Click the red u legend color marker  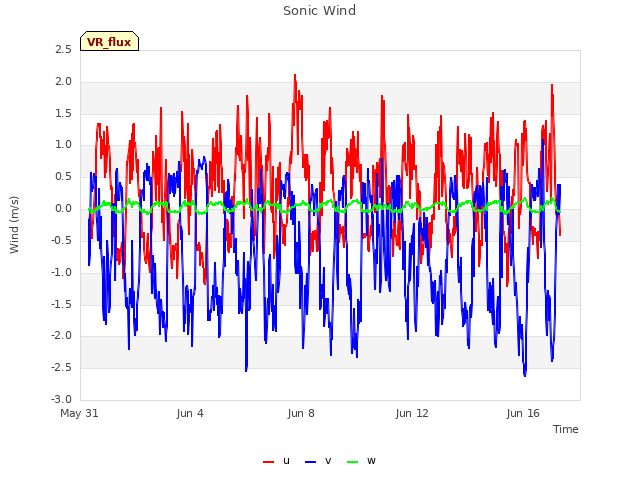point(268,462)
